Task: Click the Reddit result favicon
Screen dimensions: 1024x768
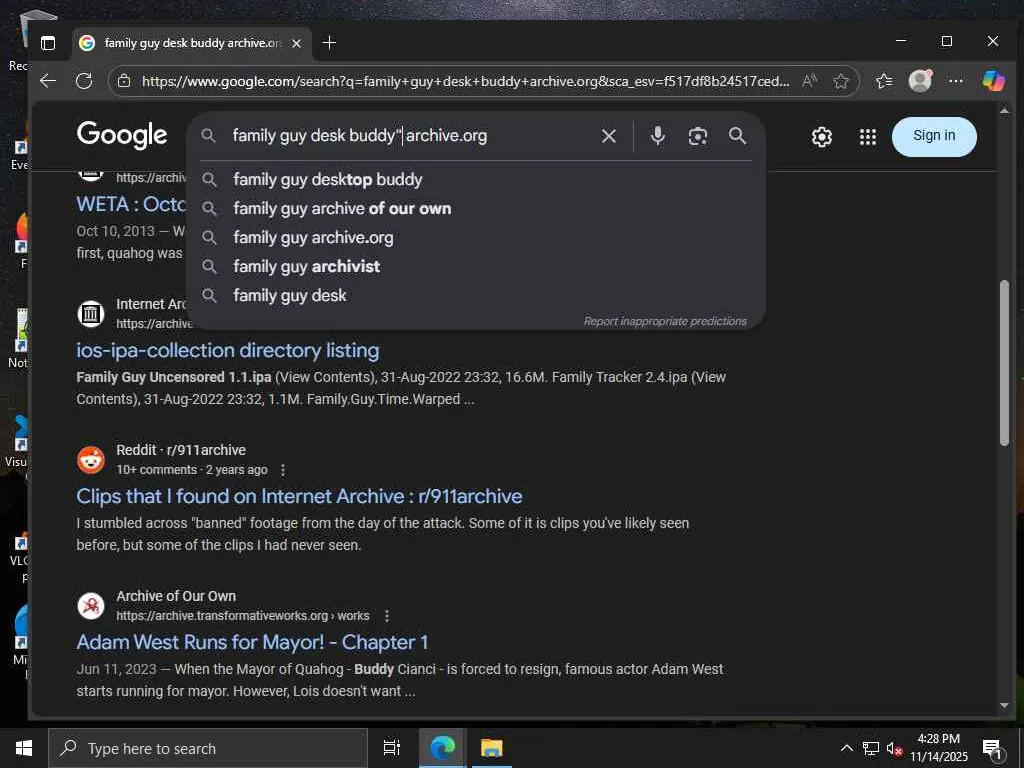Action: (91, 460)
